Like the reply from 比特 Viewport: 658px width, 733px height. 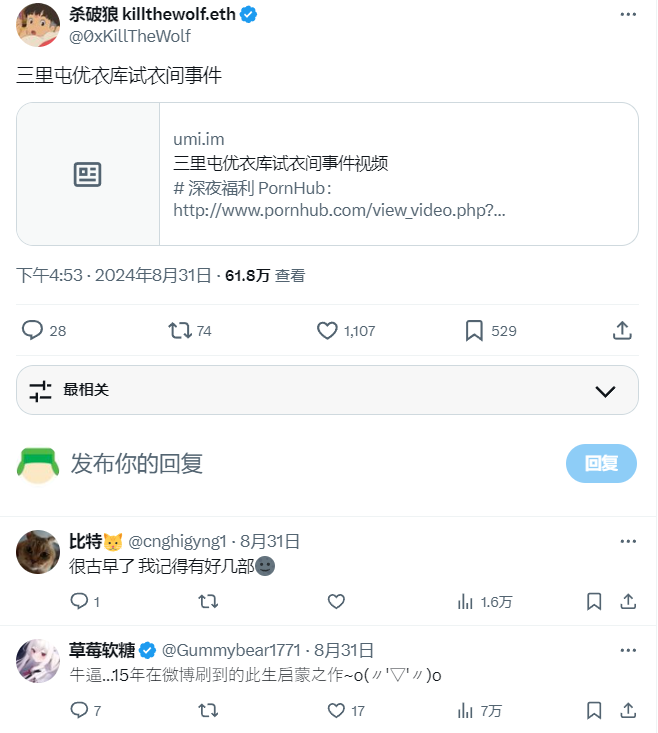click(x=337, y=601)
